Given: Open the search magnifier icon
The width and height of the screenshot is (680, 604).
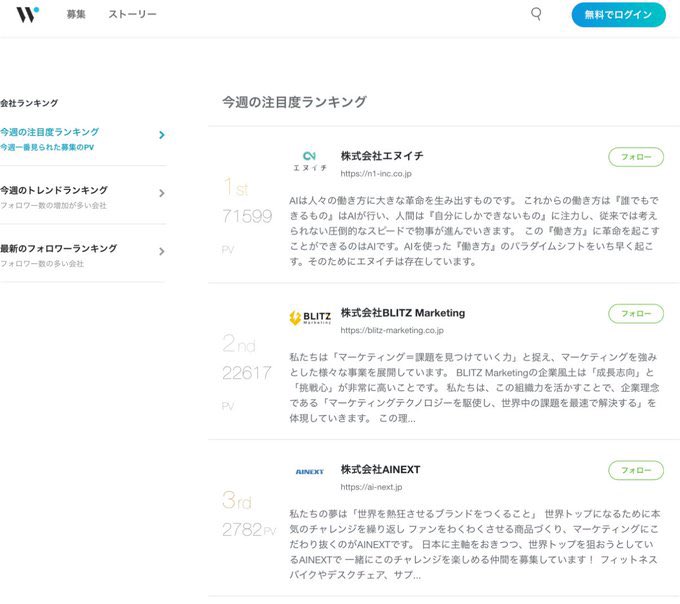Looking at the screenshot, I should coord(536,14).
